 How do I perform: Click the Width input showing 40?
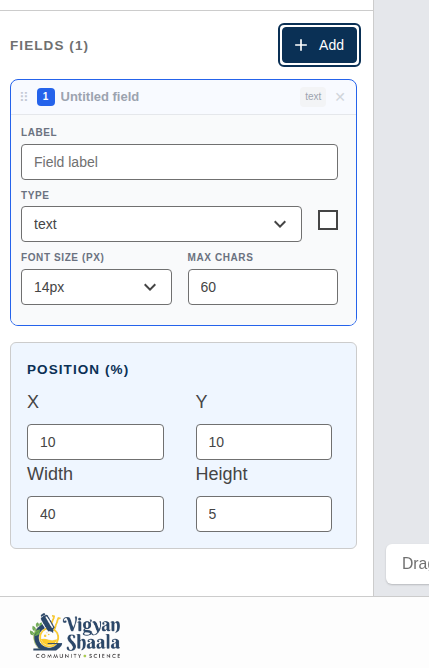[95, 514]
